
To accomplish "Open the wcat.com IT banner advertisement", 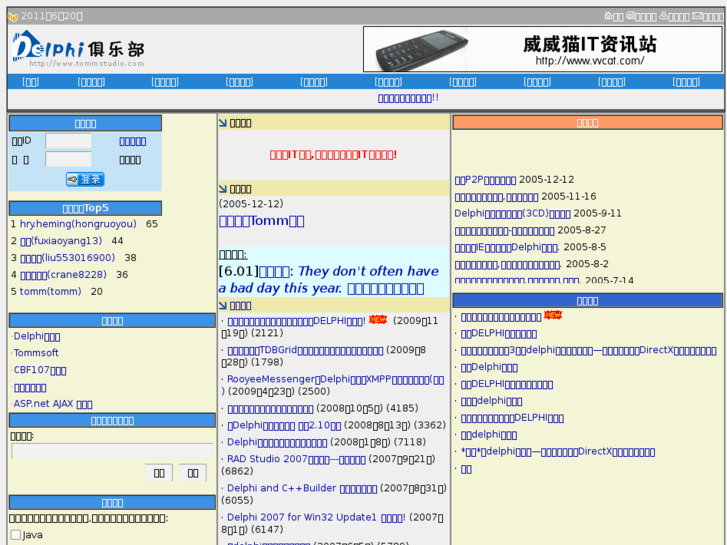I will (542, 49).
